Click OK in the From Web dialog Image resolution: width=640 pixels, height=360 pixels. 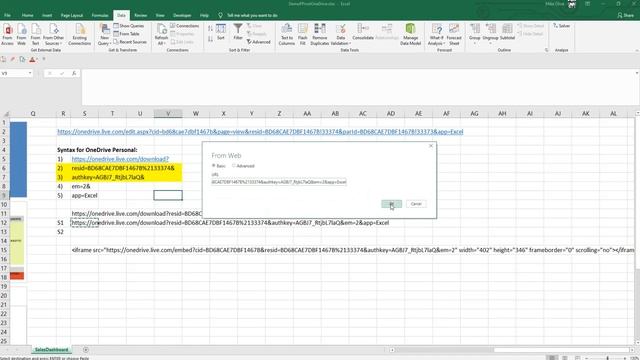click(x=391, y=204)
